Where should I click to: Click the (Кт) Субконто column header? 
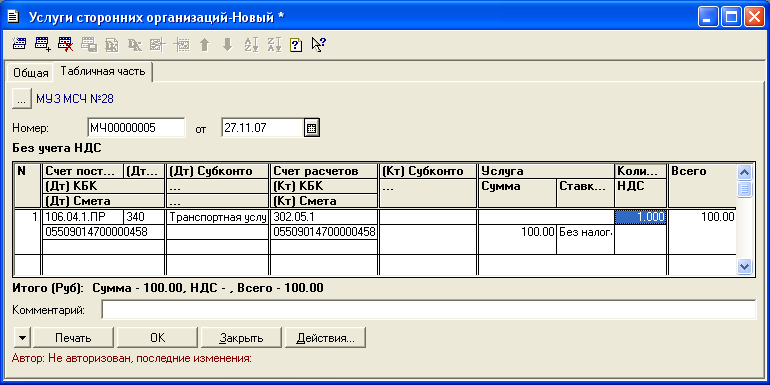(428, 171)
